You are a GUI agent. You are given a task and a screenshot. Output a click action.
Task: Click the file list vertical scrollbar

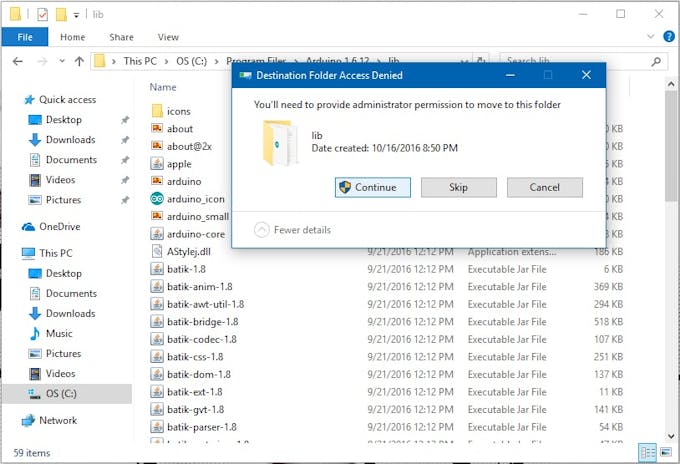tap(671, 260)
